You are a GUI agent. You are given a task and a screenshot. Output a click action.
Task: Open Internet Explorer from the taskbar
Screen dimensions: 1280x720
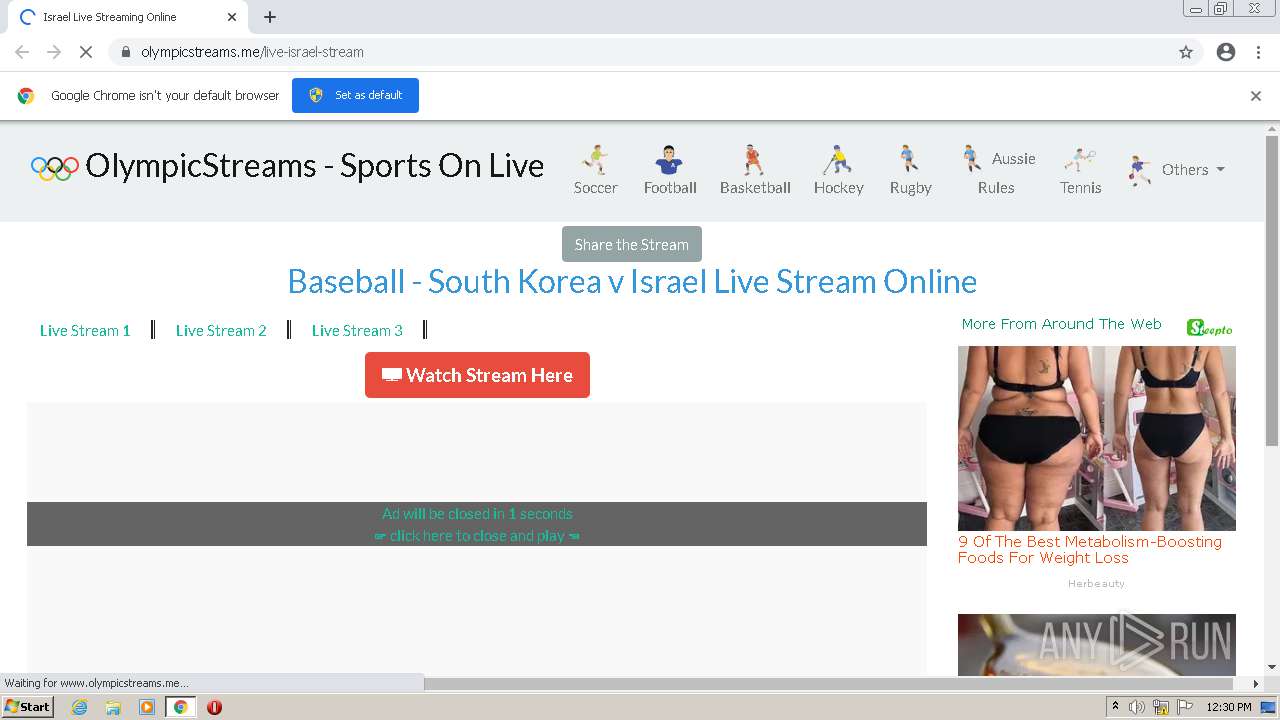click(80, 707)
